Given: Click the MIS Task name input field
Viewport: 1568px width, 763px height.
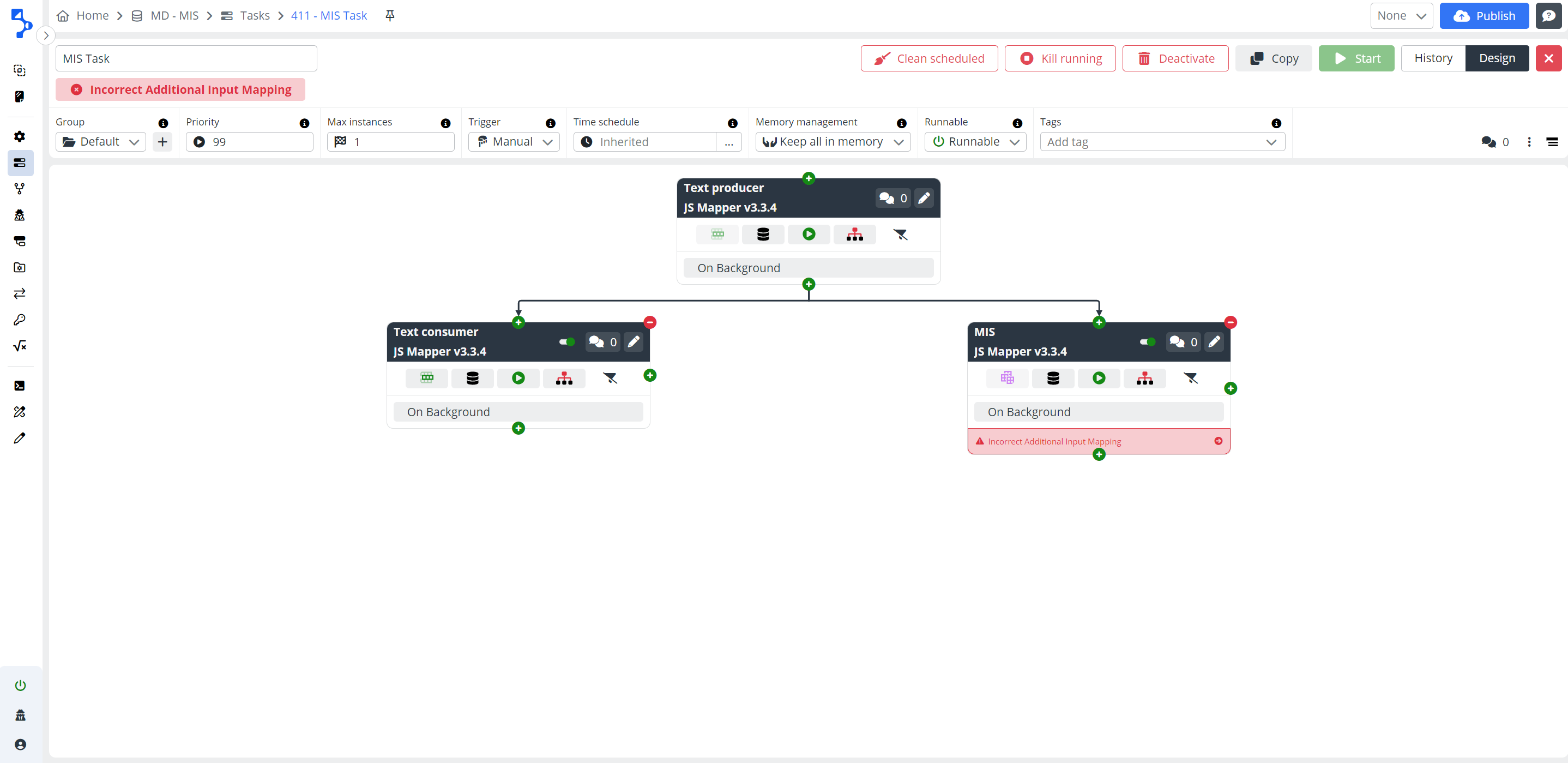Looking at the screenshot, I should pyautogui.click(x=186, y=58).
